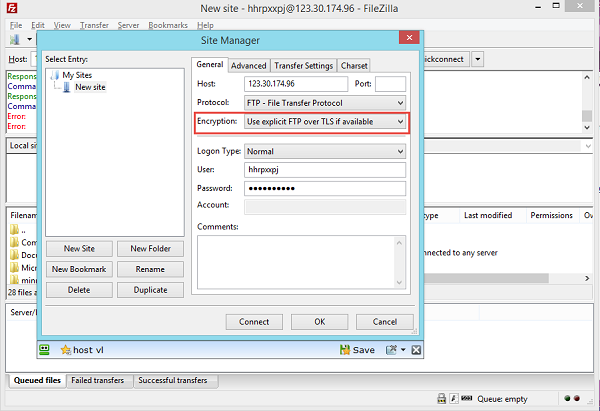Select the New site entry icon
Image resolution: width=600 pixels, height=411 pixels.
[x=66, y=87]
